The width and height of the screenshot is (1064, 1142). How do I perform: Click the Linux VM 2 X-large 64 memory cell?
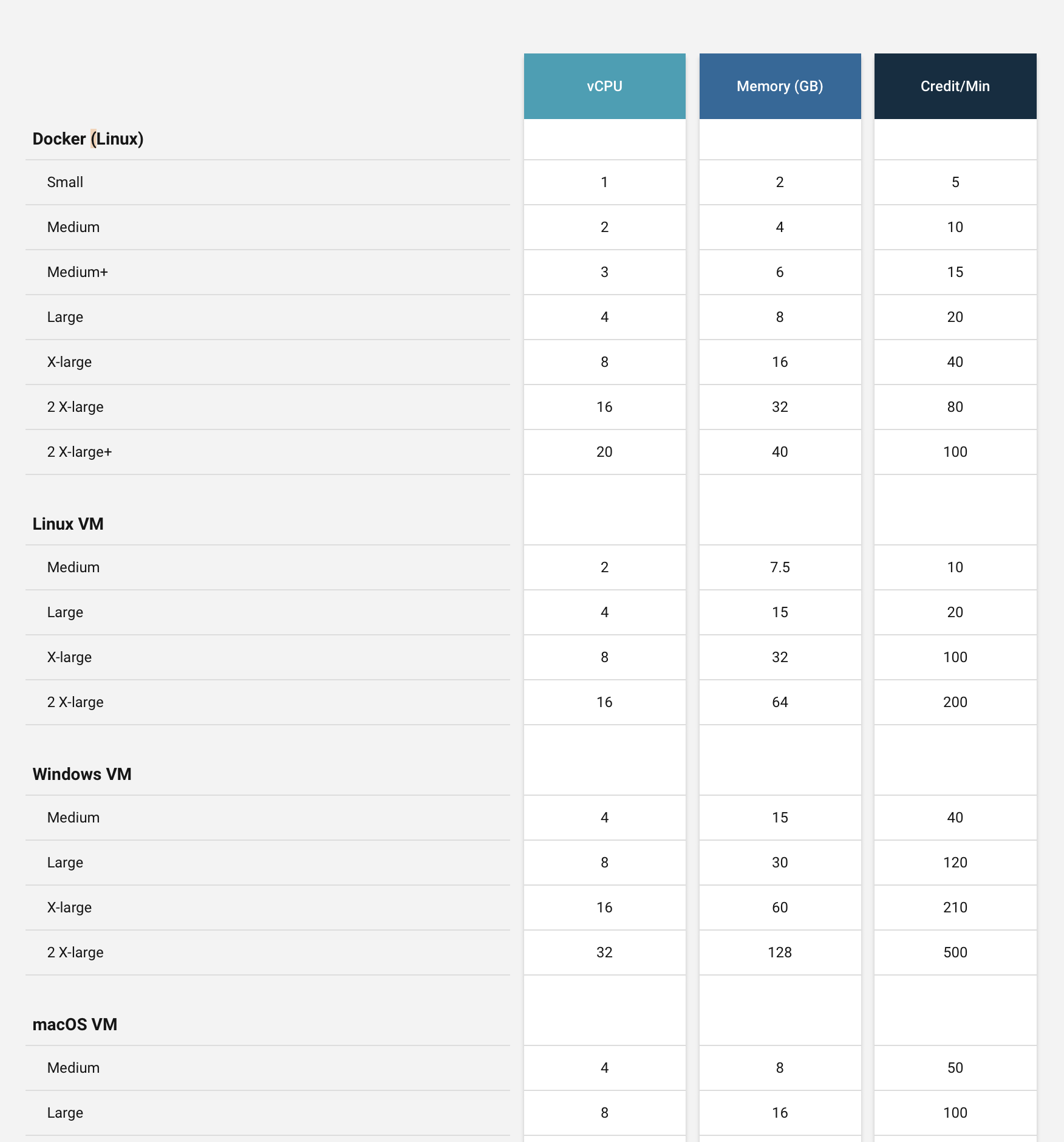[x=780, y=702]
